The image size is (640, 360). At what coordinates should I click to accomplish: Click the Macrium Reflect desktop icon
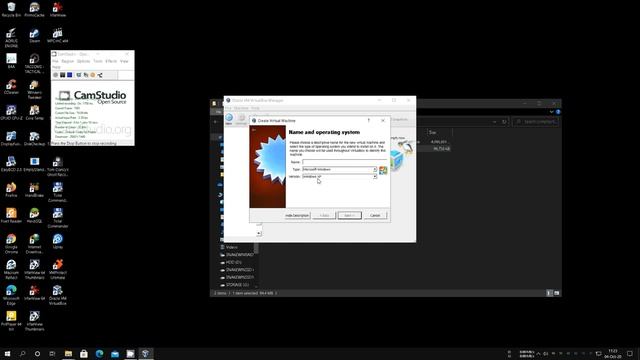pos(11,269)
